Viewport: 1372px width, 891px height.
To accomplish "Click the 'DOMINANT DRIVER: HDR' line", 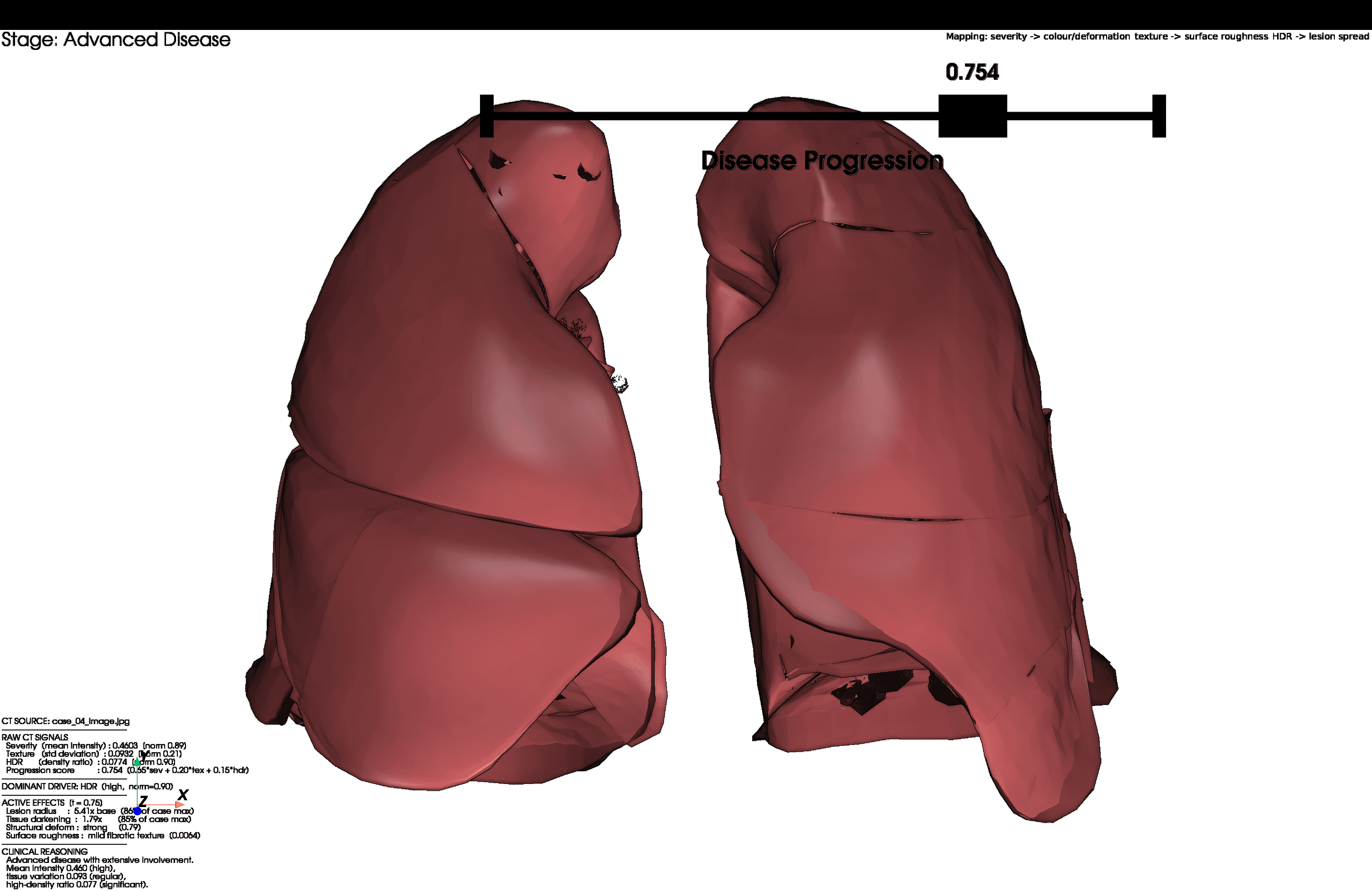I will click(87, 786).
